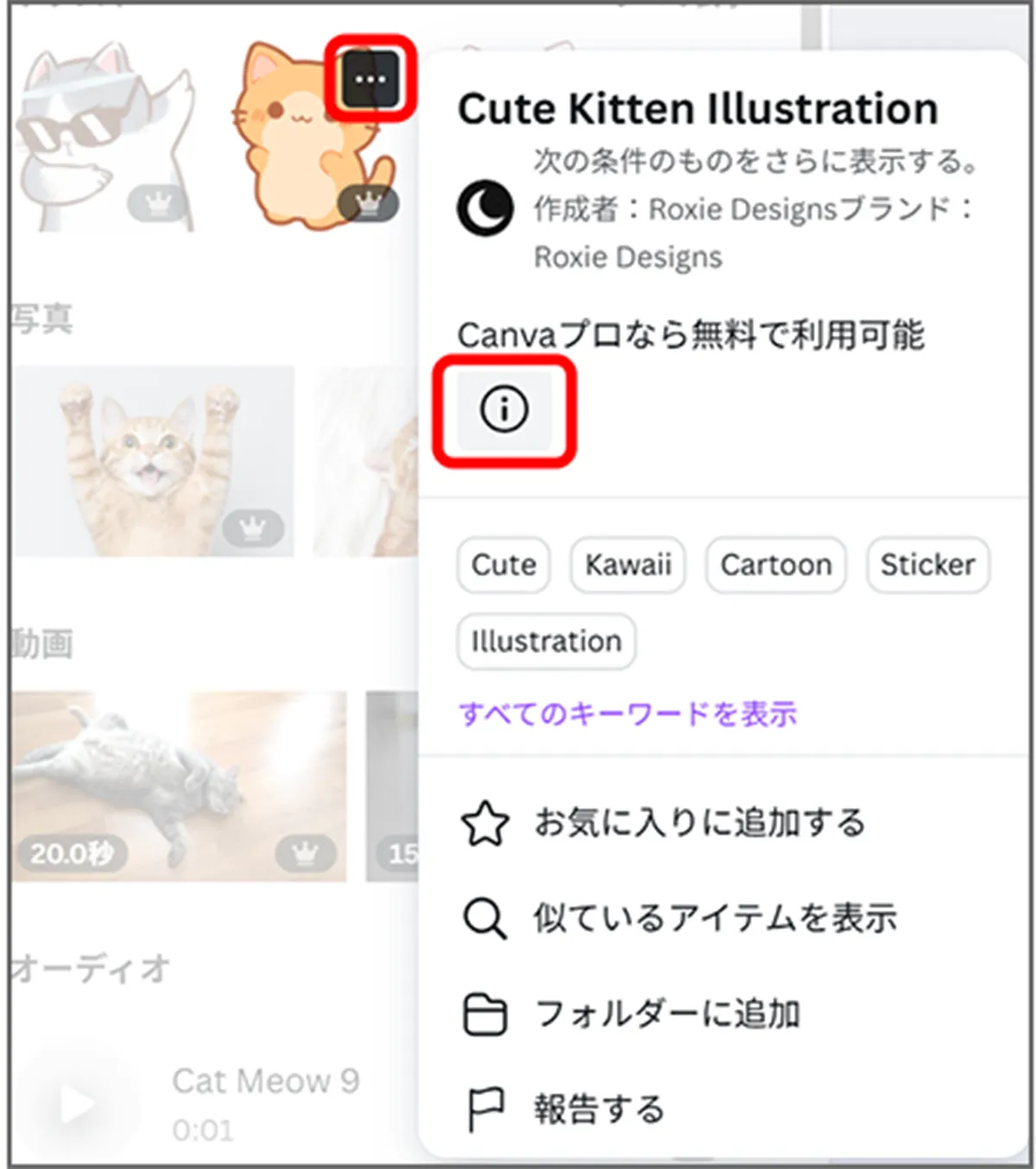This screenshot has height=1169, width=1036.
Task: Play the Cat Meow 9 audio
Action: [78, 1104]
